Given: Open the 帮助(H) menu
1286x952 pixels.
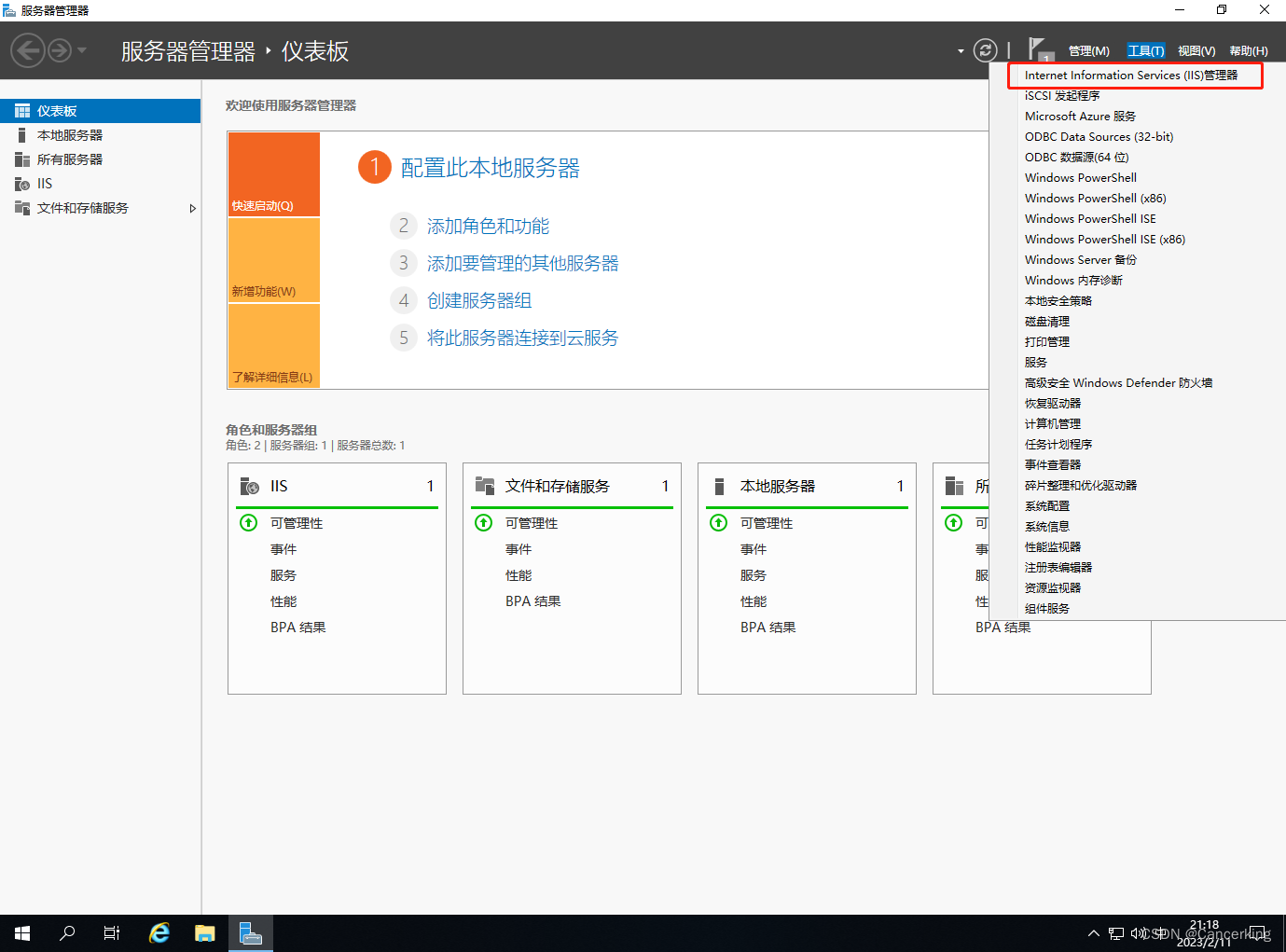Looking at the screenshot, I should point(1249,51).
